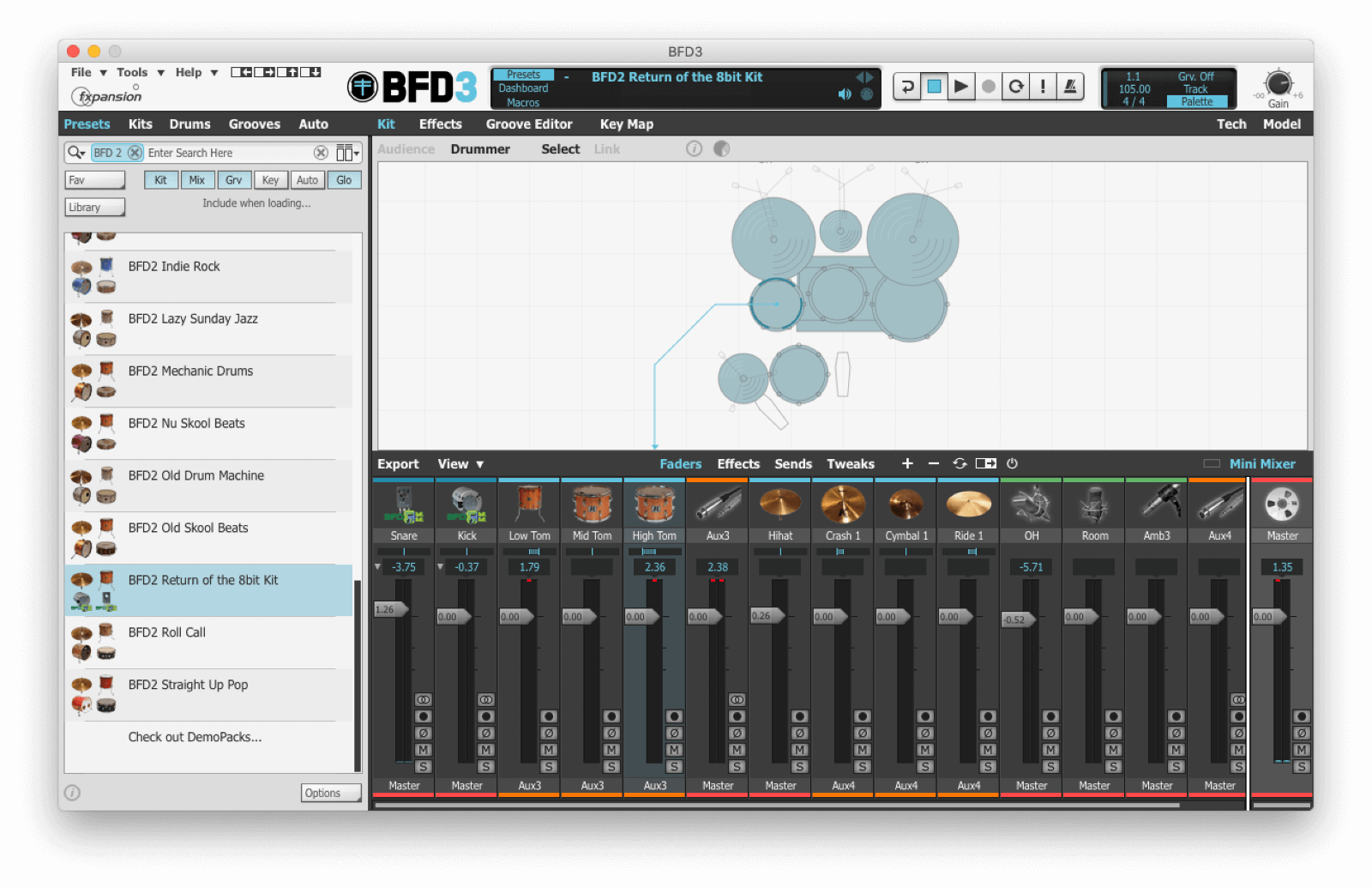Toggle the loop cycle transport button
This screenshot has height=888, width=1372.
1016,86
